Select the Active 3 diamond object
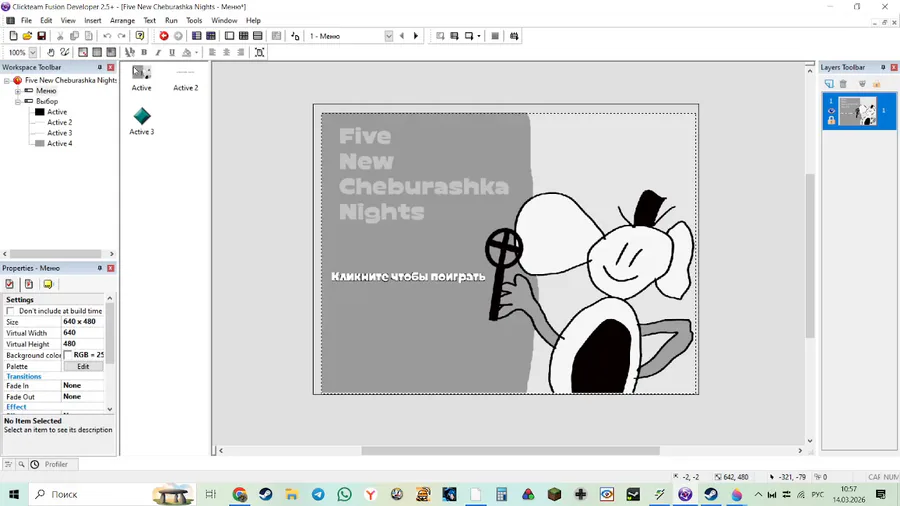This screenshot has width=900, height=506. (142, 116)
